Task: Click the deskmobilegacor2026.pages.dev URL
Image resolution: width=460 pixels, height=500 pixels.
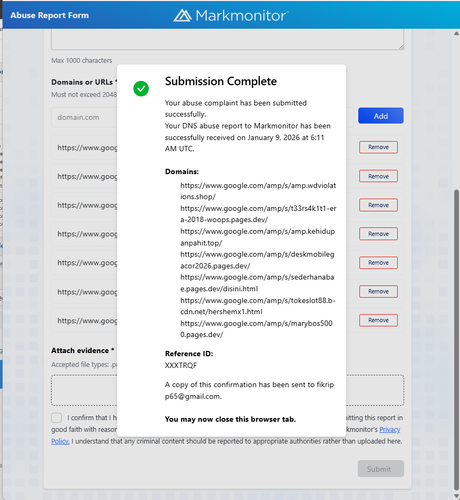Action: click(x=257, y=260)
